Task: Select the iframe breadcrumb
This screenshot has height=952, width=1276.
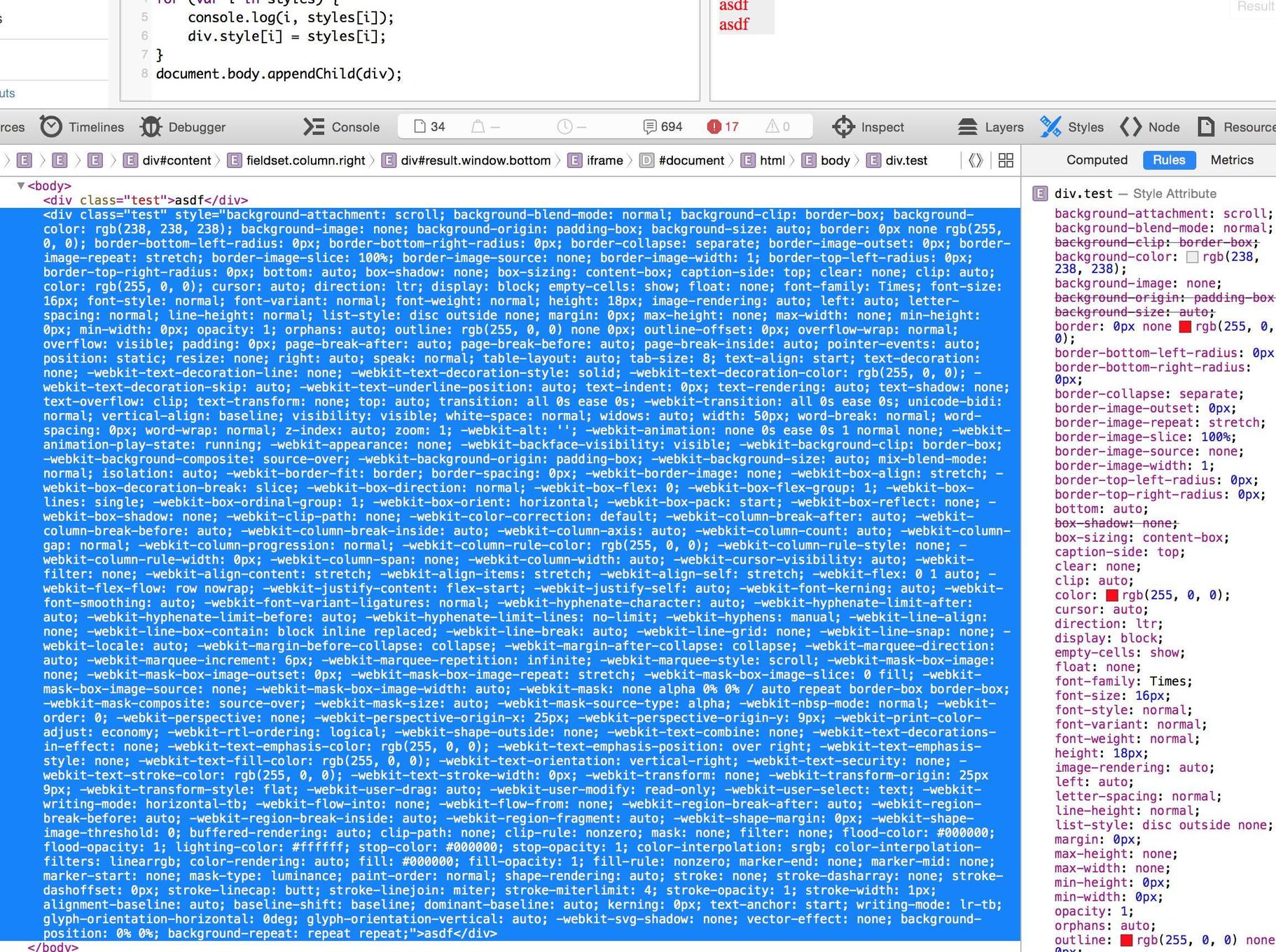Action: [595, 160]
